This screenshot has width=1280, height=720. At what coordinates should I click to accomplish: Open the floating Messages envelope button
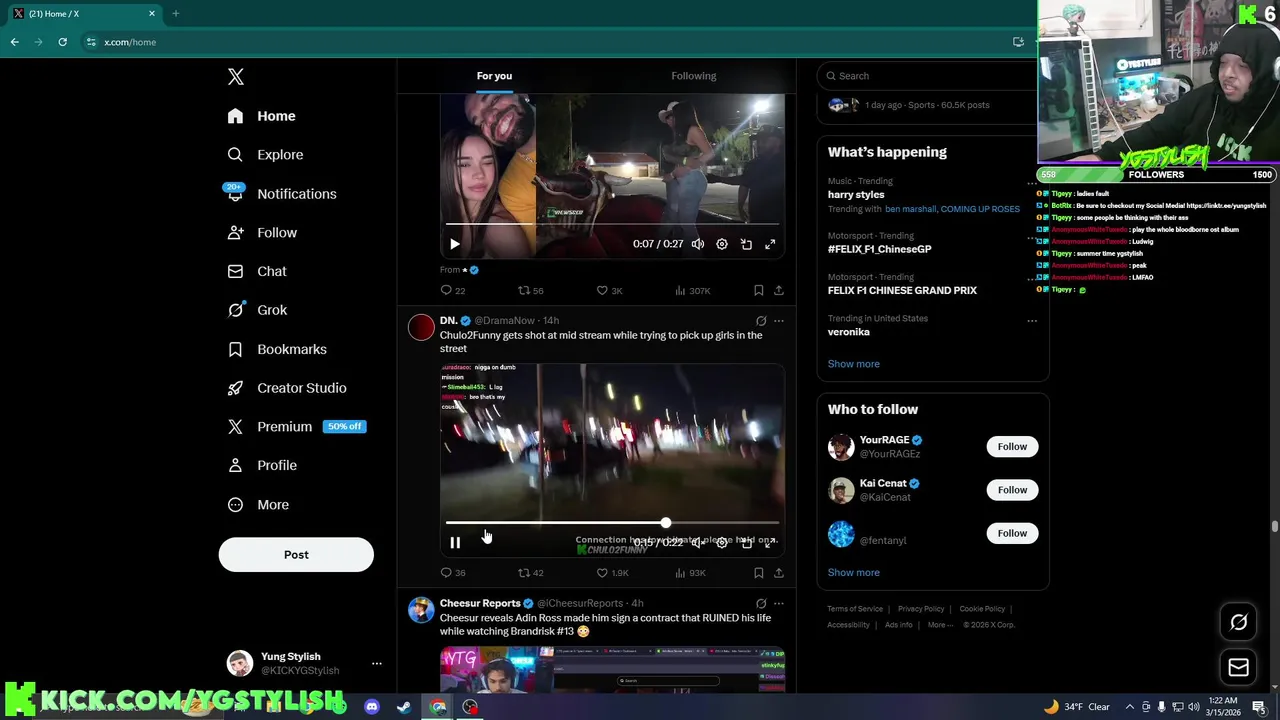click(x=1238, y=667)
